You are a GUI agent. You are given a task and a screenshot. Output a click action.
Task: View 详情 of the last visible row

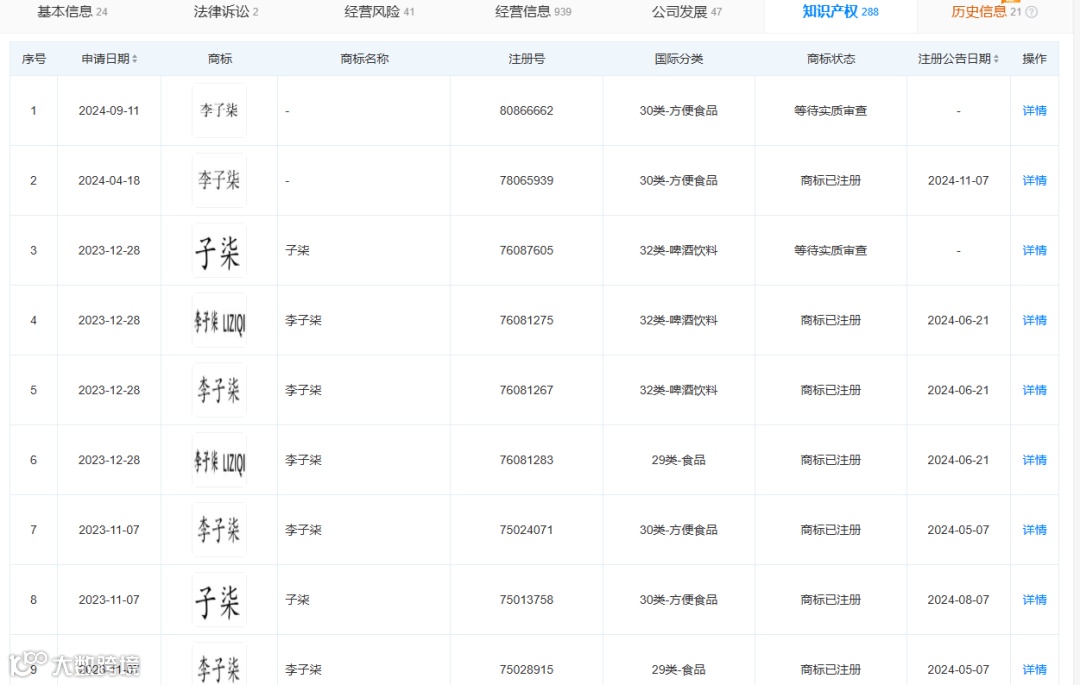[1034, 669]
